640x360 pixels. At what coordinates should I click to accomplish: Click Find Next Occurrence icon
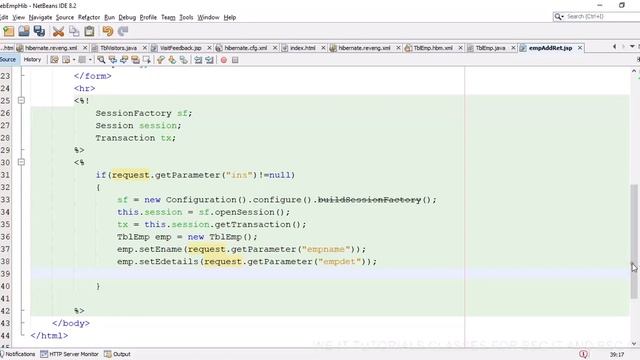124,60
